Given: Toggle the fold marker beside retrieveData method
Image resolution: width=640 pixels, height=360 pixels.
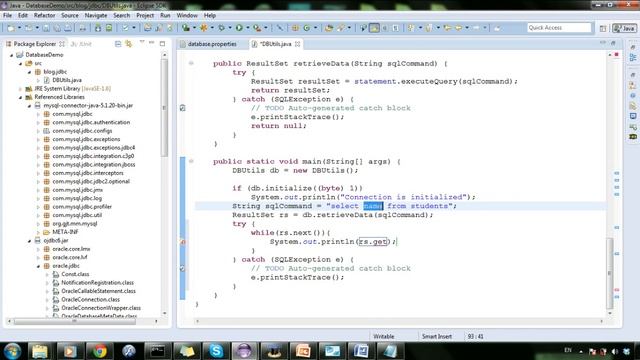Looking at the screenshot, I should pyautogui.click(x=191, y=63).
